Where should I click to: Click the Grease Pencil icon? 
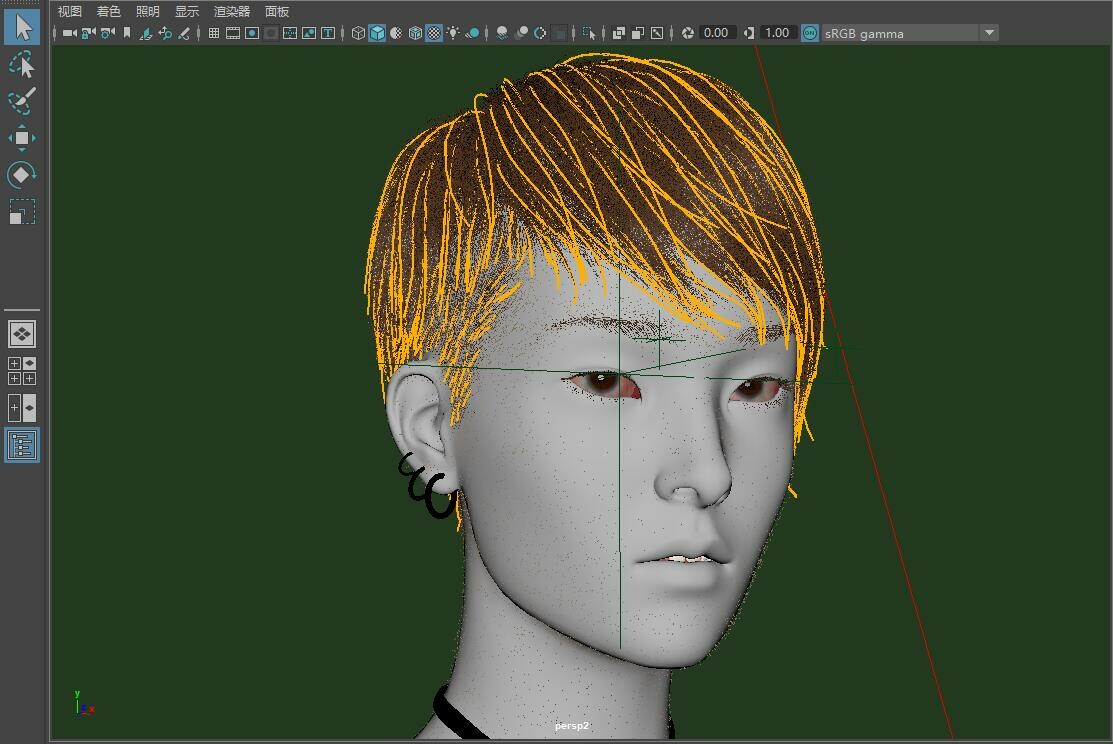(x=185, y=33)
